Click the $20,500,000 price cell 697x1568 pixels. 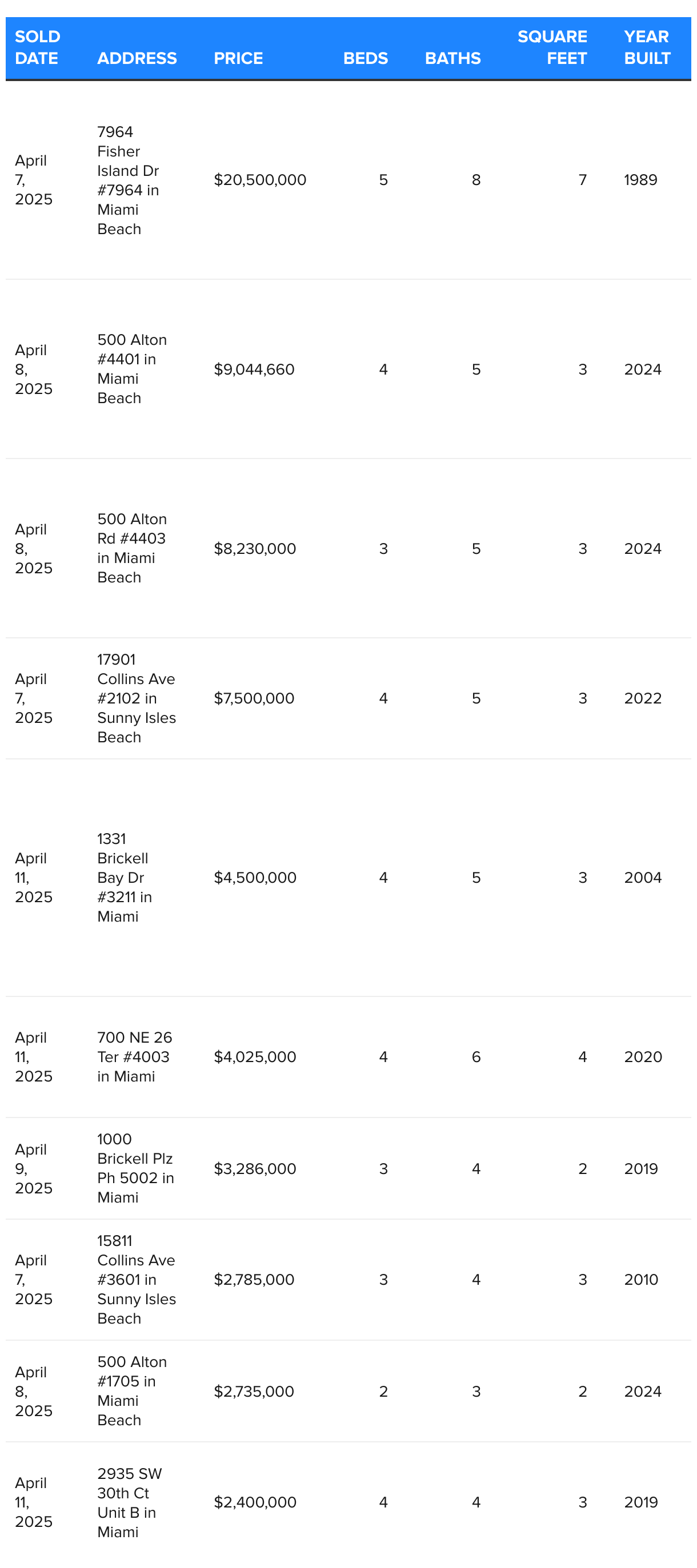coord(260,179)
